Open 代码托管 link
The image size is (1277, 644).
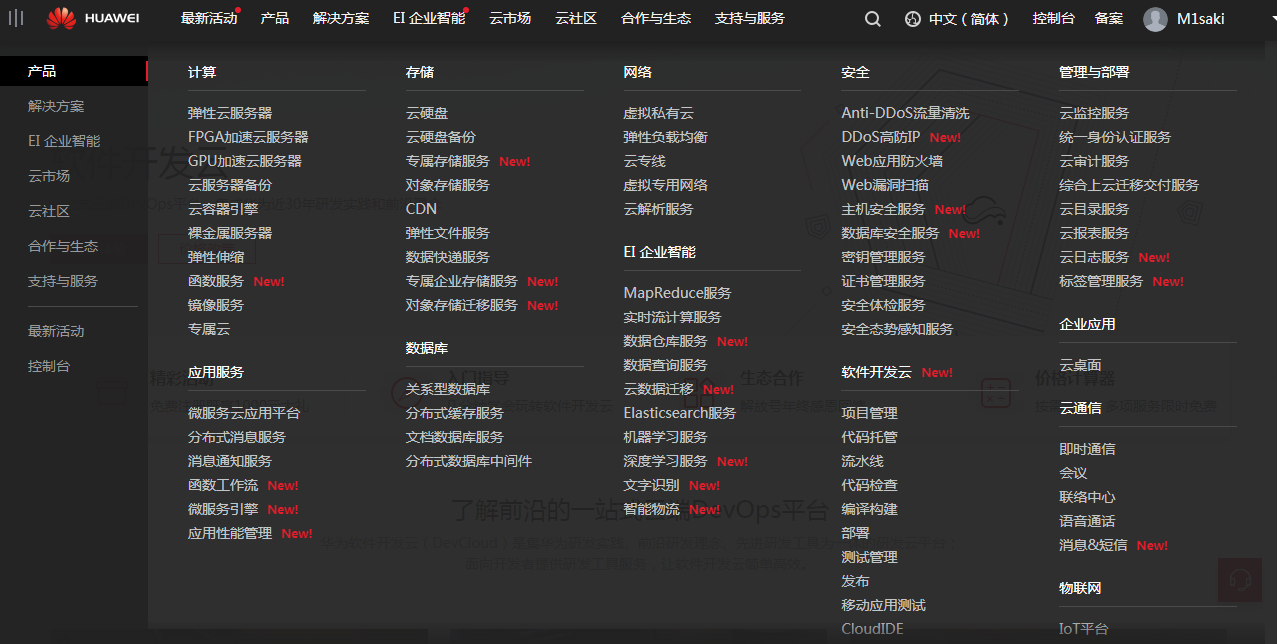[x=869, y=437]
